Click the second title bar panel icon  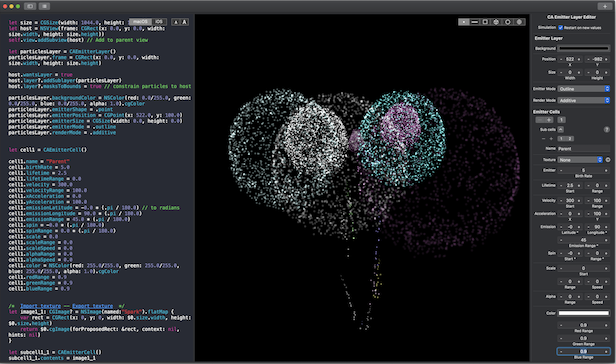point(44,6)
